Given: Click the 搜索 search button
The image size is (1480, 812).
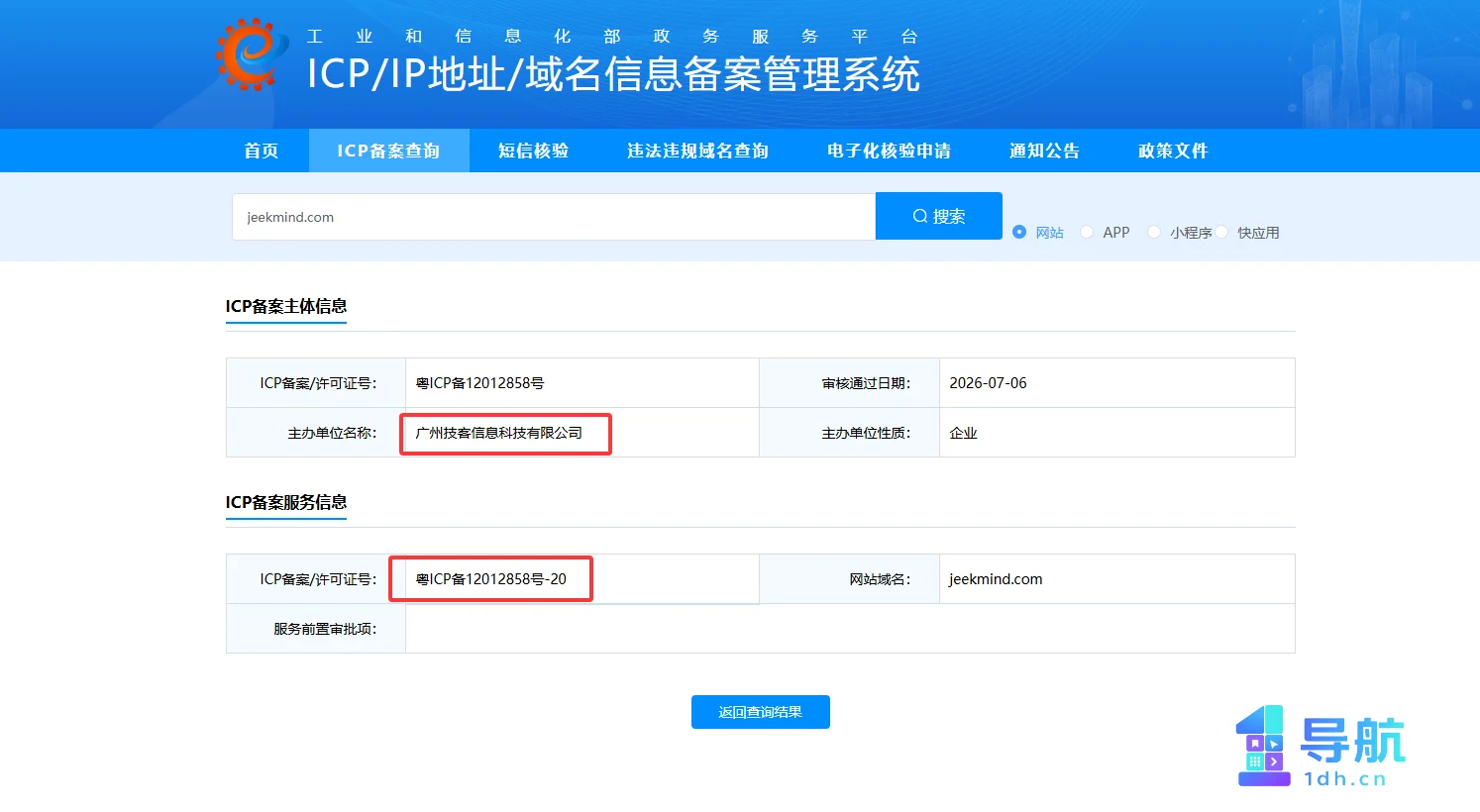Looking at the screenshot, I should coord(939,216).
